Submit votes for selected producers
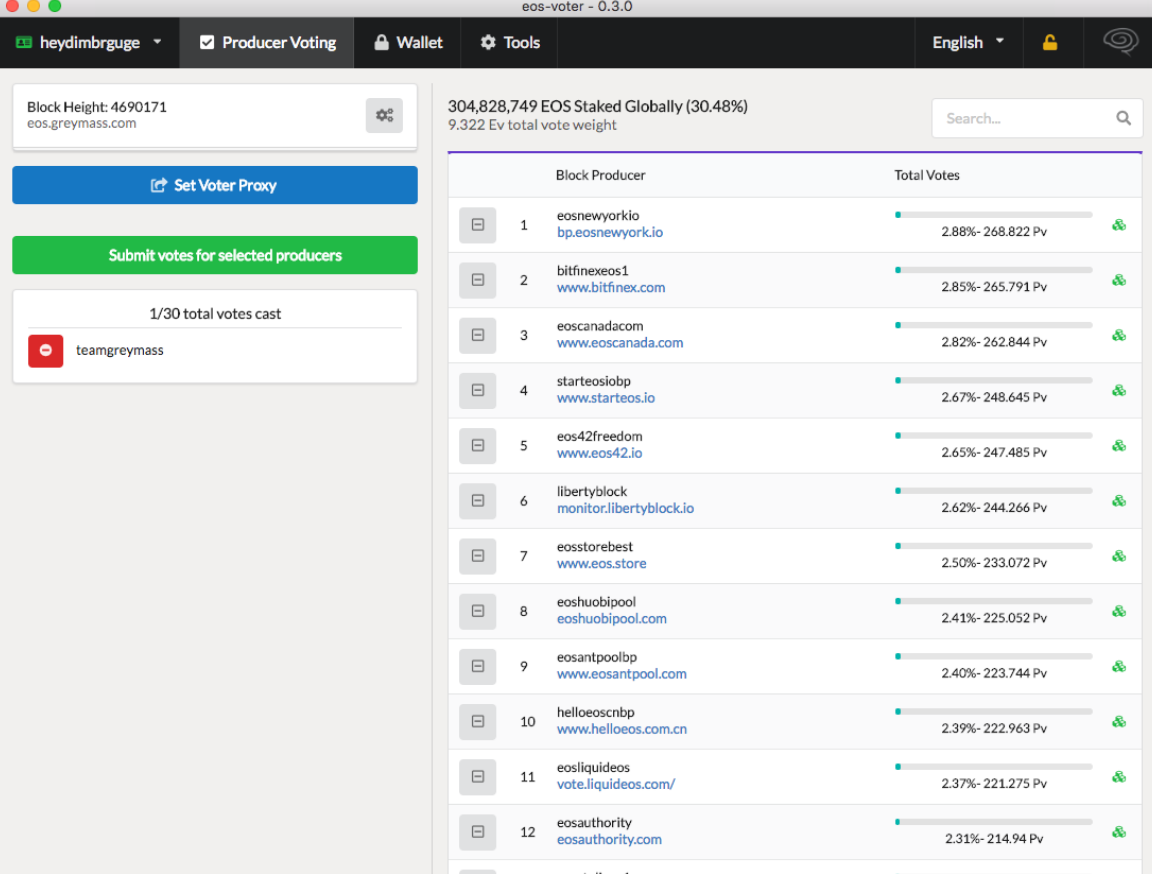 click(215, 255)
